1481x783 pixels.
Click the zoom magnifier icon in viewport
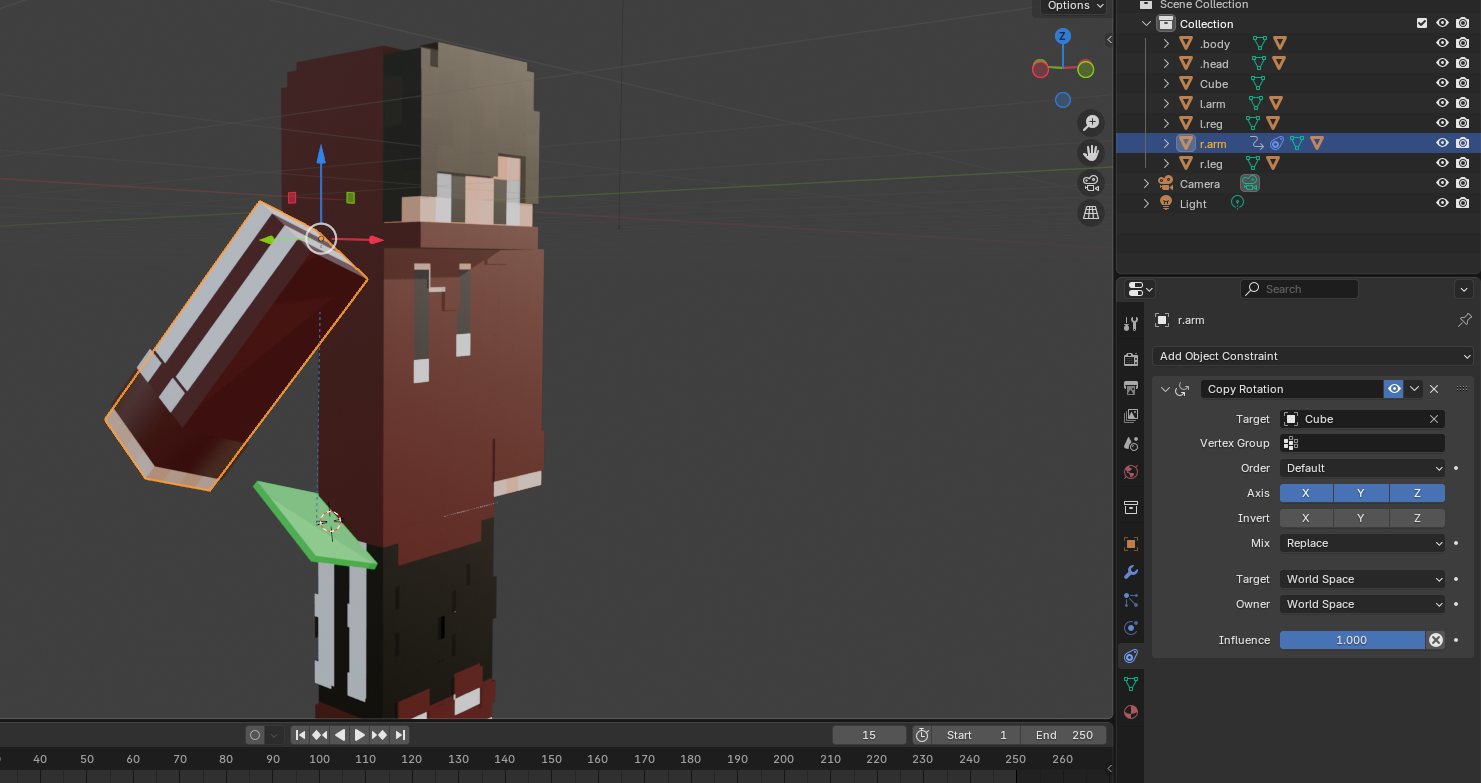click(x=1091, y=123)
